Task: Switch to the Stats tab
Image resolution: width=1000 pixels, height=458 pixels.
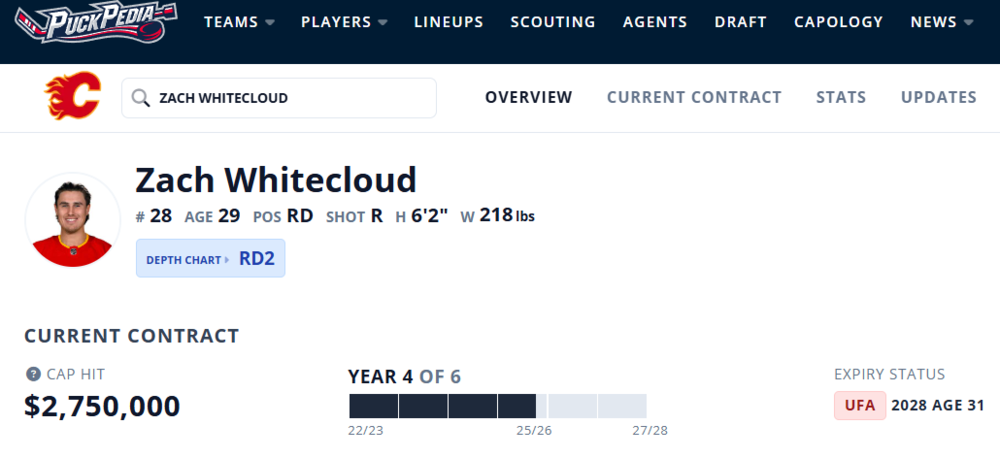Action: click(x=841, y=97)
